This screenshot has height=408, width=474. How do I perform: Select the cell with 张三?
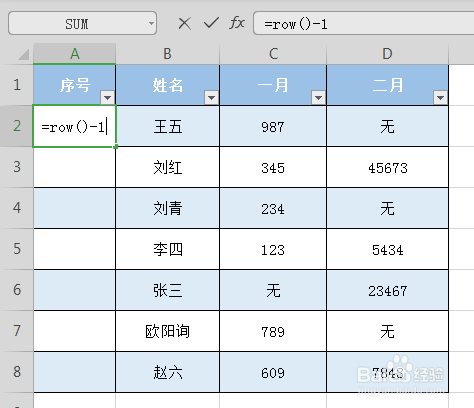coord(168,290)
